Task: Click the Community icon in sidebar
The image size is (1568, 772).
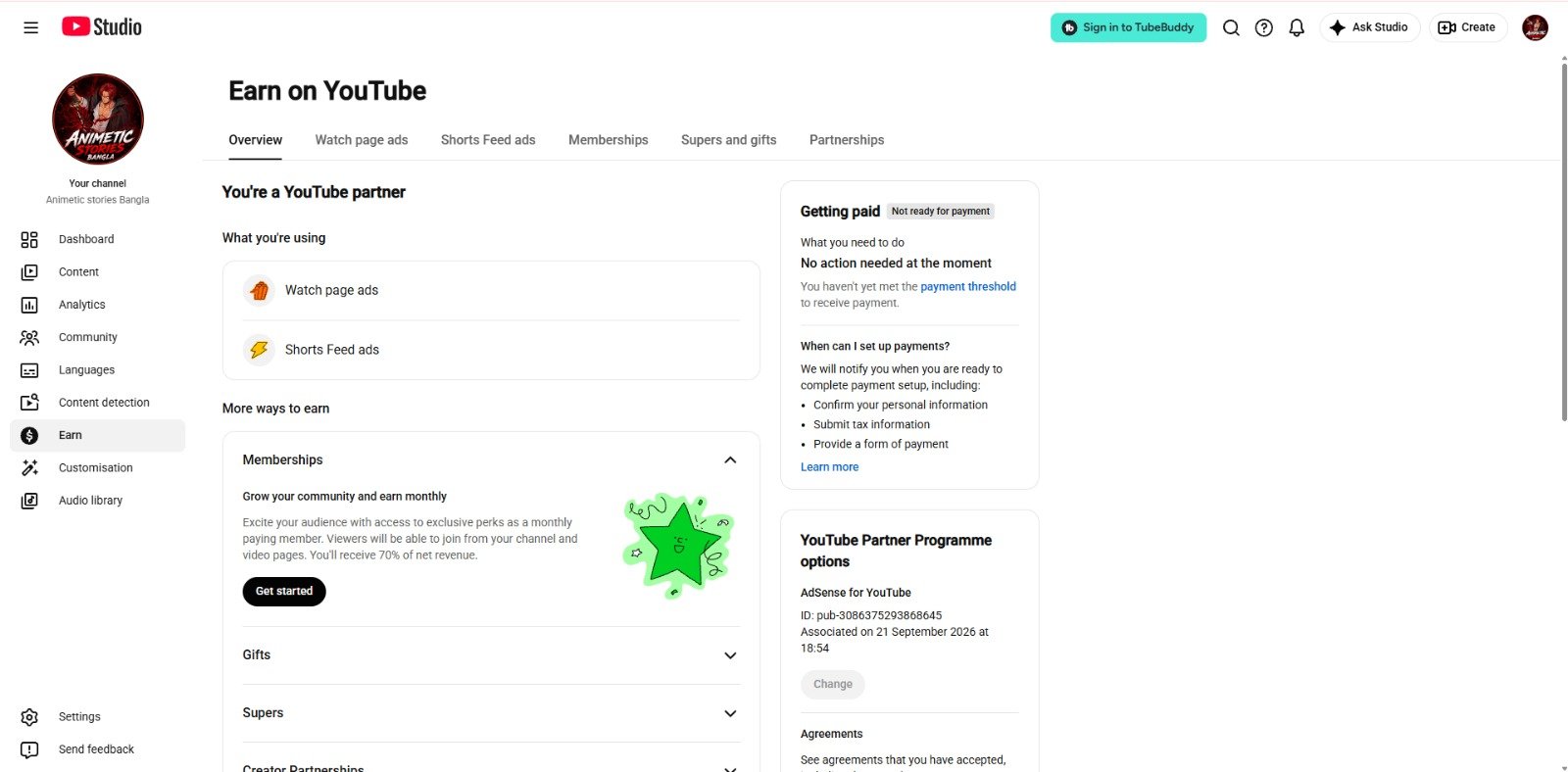Action: (x=29, y=337)
